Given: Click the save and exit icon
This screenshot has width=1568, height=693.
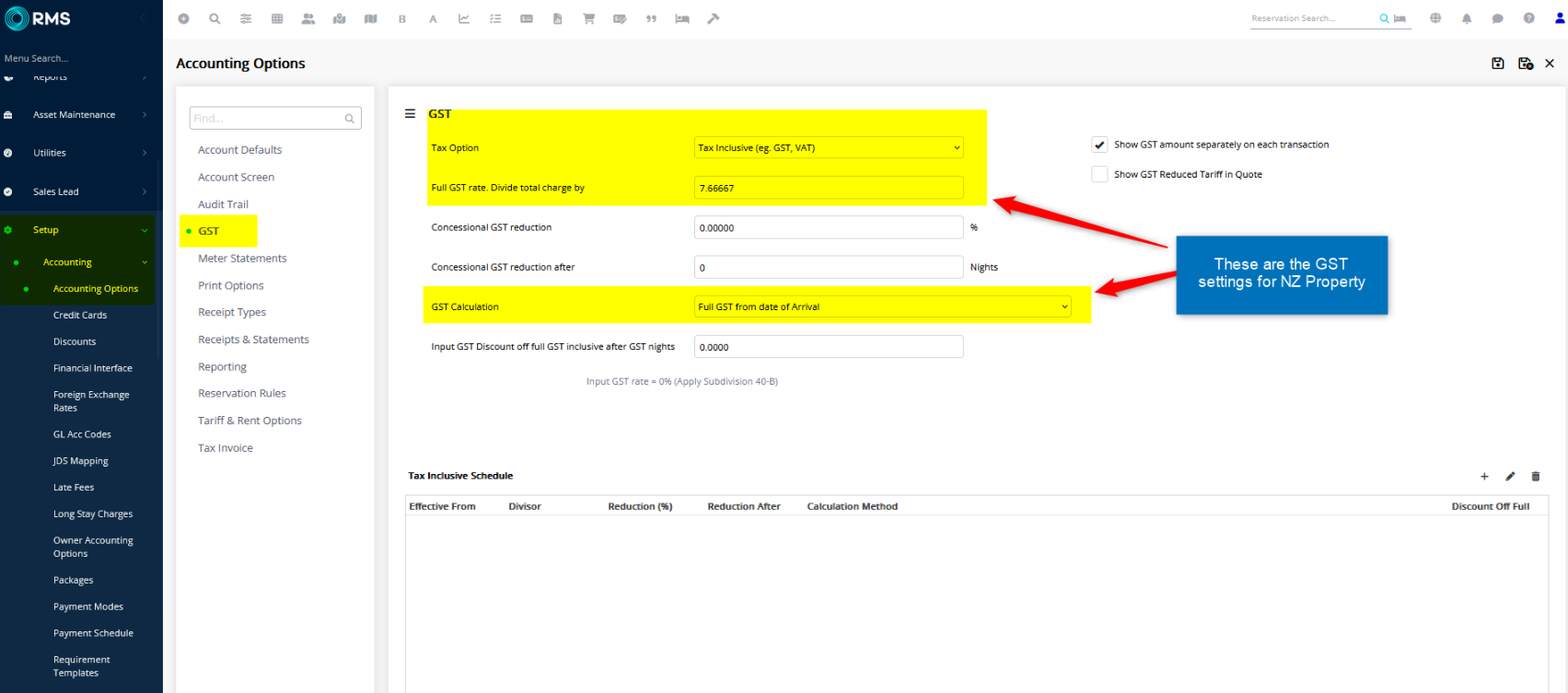Looking at the screenshot, I should [1526, 64].
